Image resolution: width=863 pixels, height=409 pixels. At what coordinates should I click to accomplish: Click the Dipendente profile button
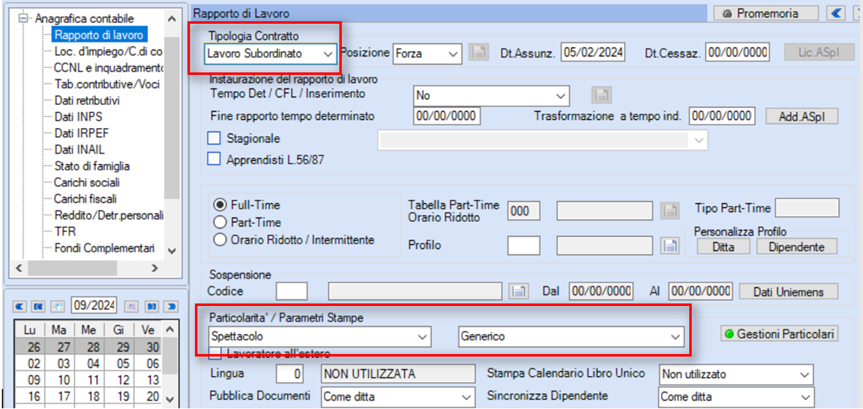coord(797,247)
